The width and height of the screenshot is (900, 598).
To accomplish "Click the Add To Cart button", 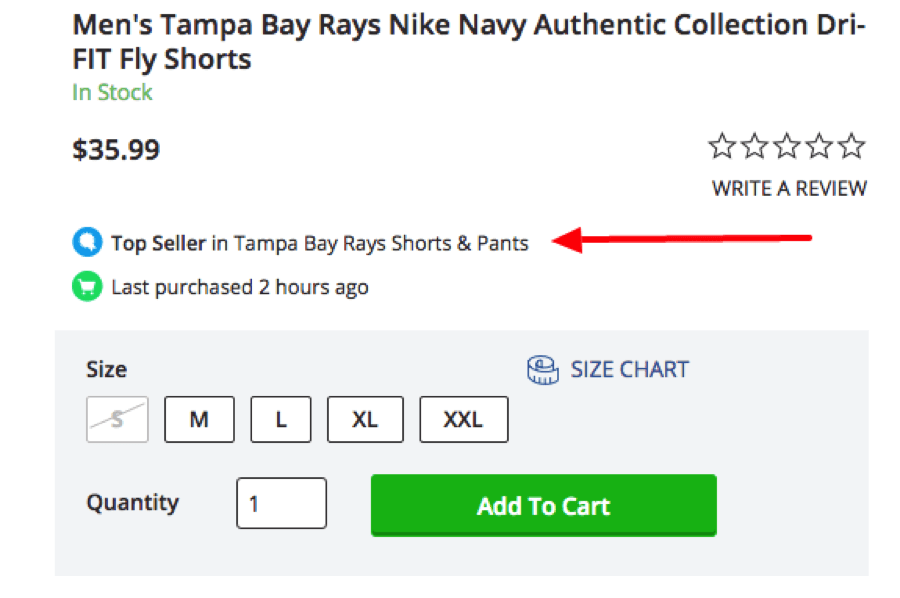I will pos(544,505).
